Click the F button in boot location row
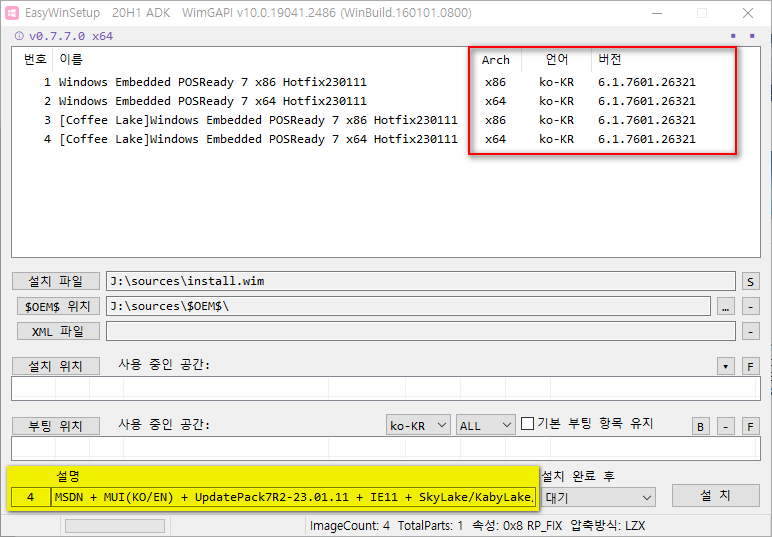 coord(750,426)
